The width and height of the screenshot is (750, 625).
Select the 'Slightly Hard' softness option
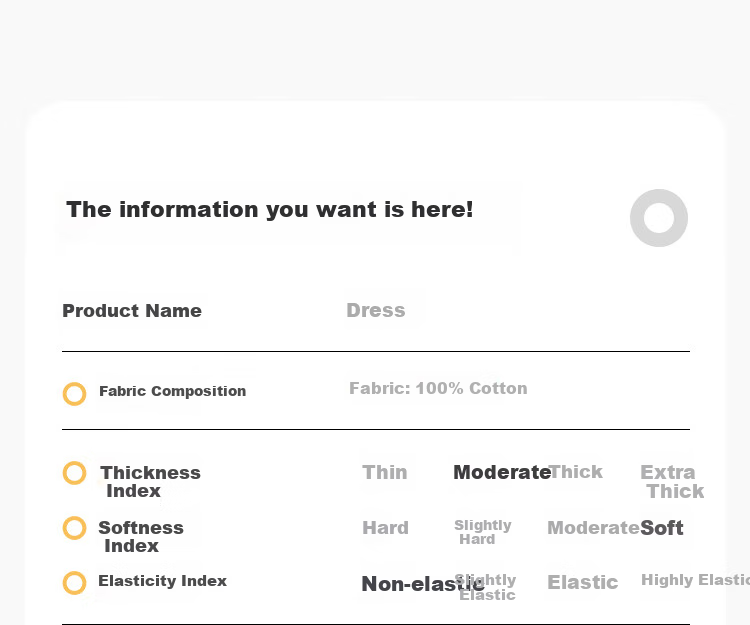coord(483,532)
